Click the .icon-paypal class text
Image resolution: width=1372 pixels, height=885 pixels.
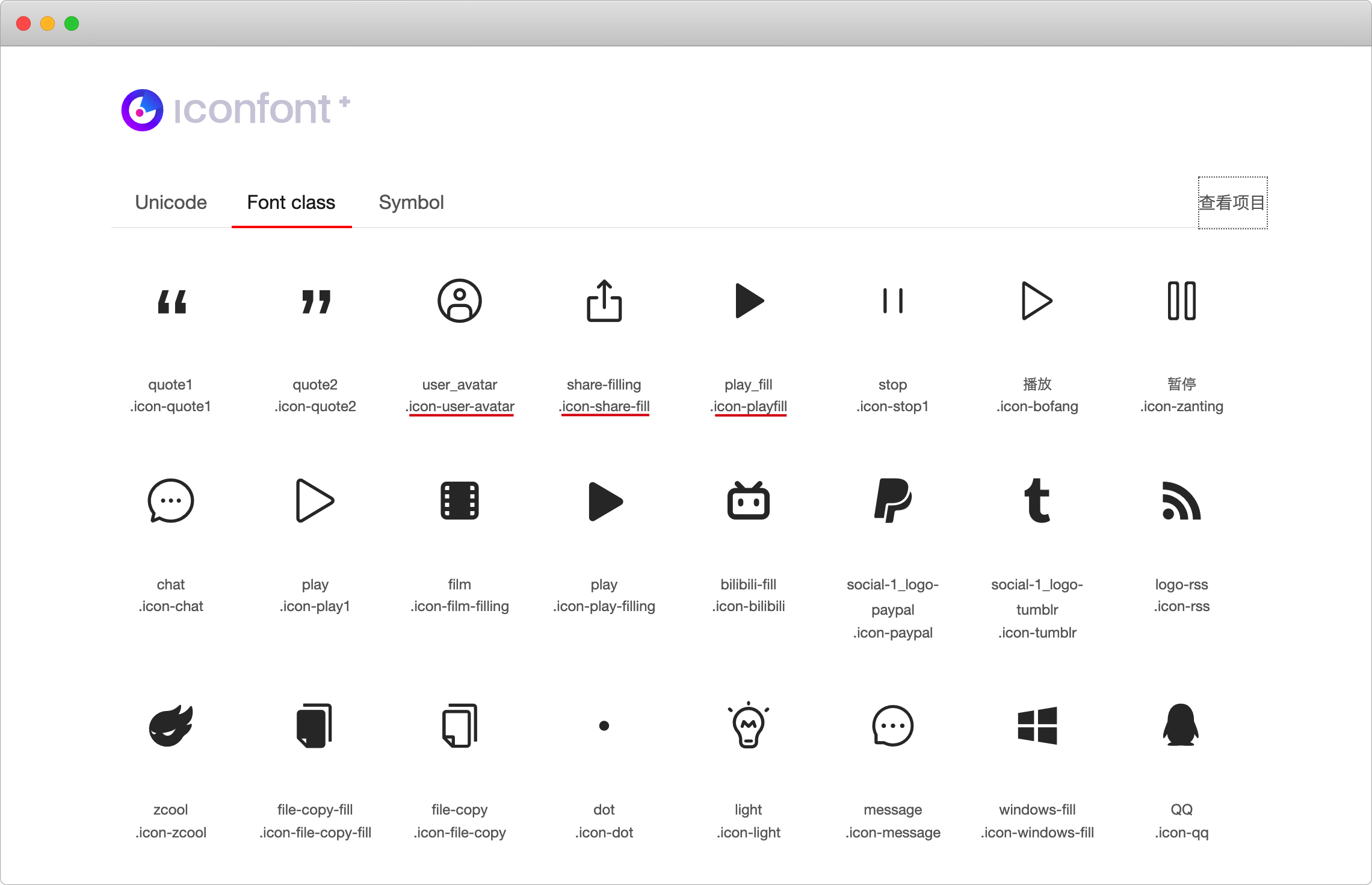point(893,633)
